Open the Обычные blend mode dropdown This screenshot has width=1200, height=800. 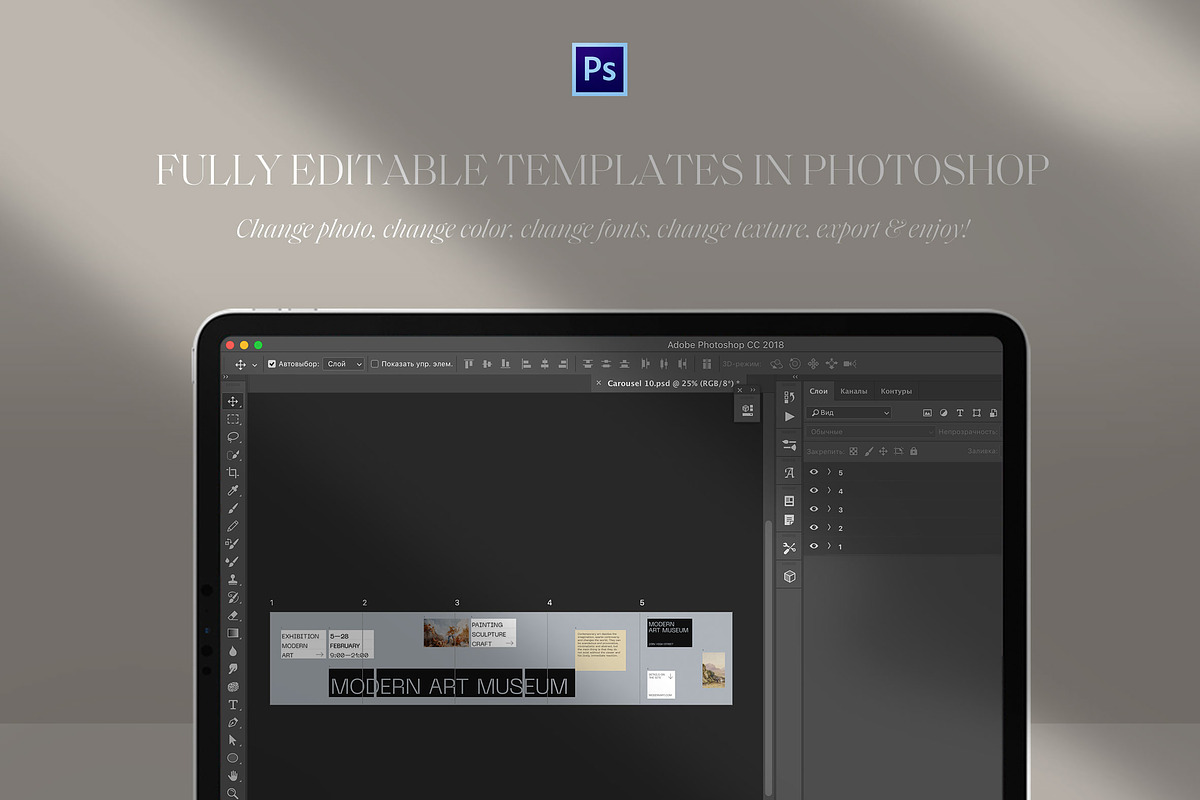click(870, 432)
